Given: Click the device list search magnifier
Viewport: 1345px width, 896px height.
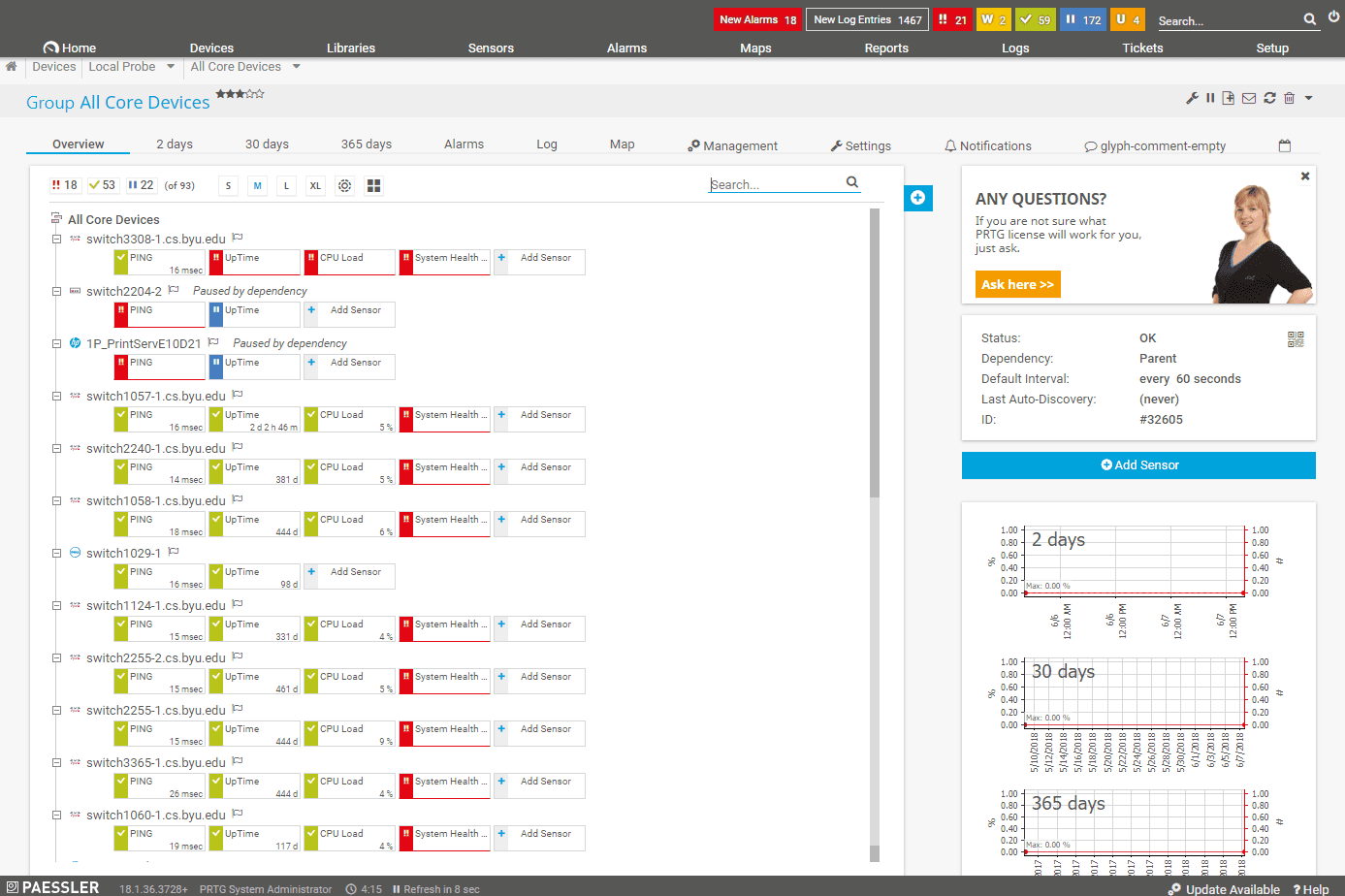Looking at the screenshot, I should [x=852, y=182].
